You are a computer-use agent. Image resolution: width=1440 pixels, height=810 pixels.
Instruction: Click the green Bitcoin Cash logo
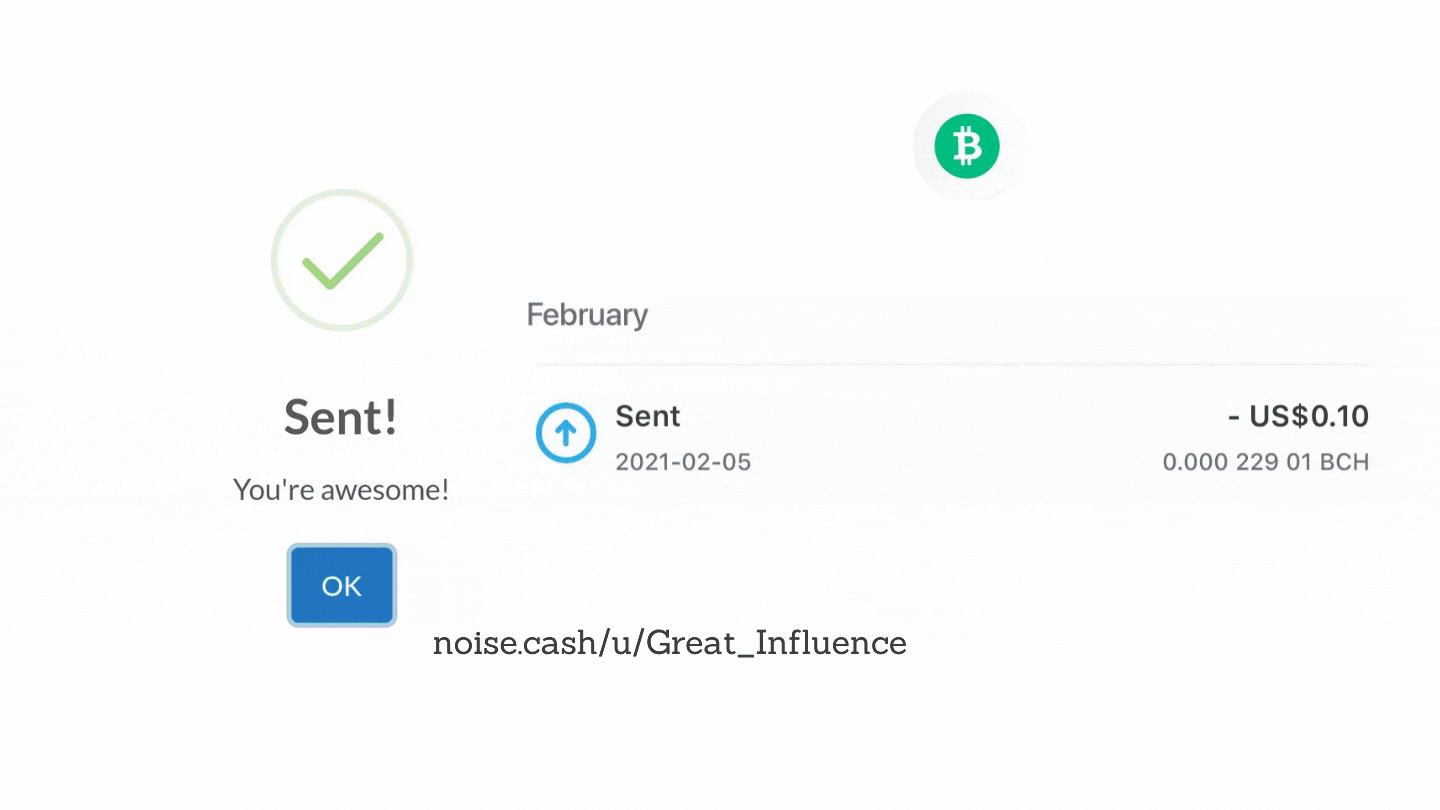pyautogui.click(x=966, y=146)
